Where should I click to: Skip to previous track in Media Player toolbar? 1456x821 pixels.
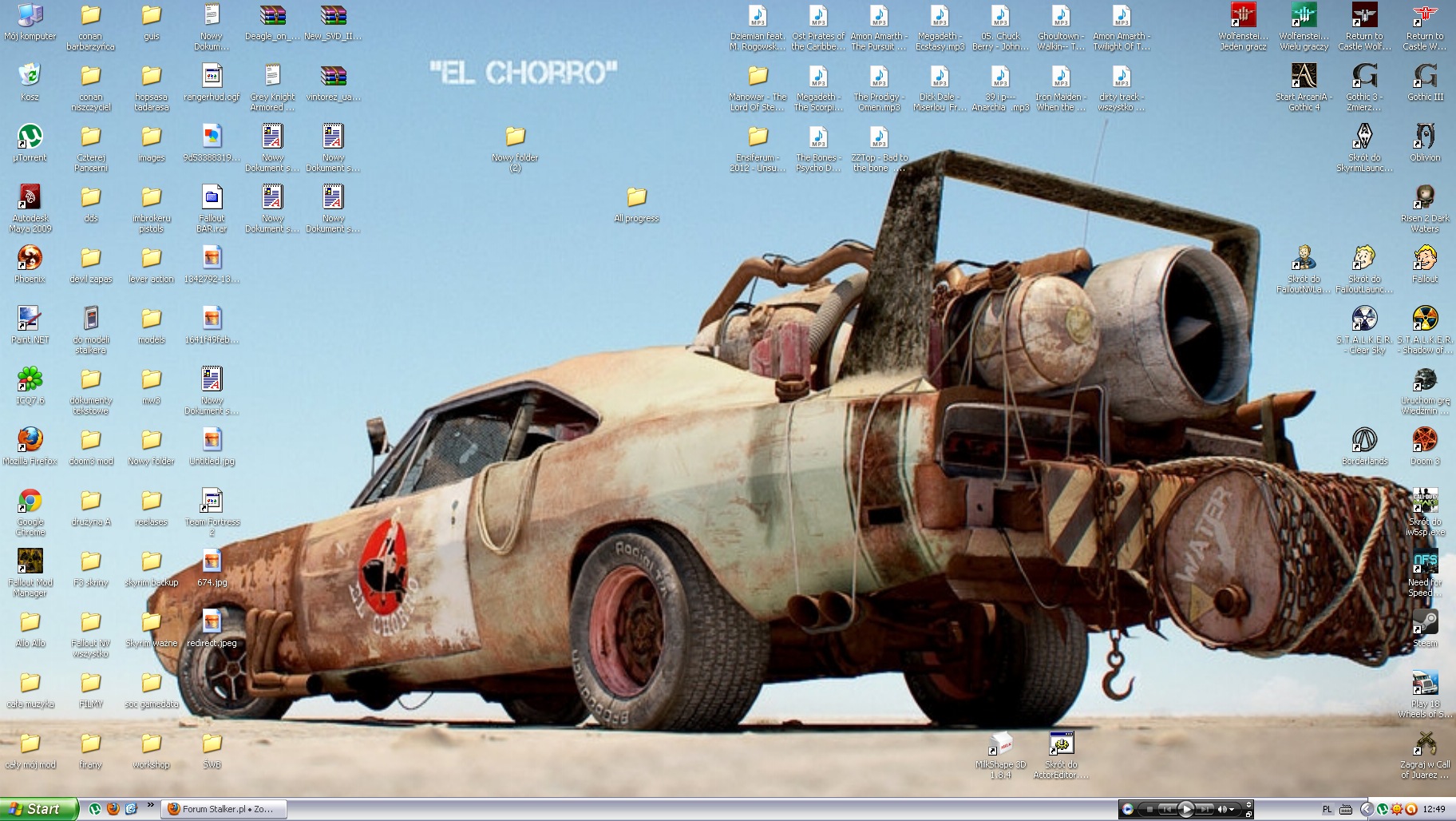tap(1167, 809)
